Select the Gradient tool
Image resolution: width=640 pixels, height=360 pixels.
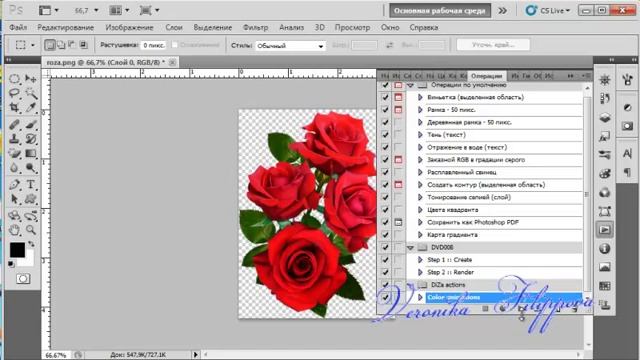point(31,153)
